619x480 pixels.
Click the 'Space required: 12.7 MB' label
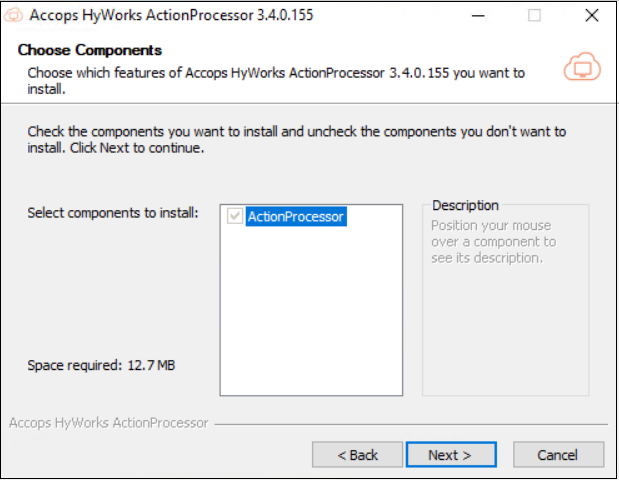click(x=101, y=365)
